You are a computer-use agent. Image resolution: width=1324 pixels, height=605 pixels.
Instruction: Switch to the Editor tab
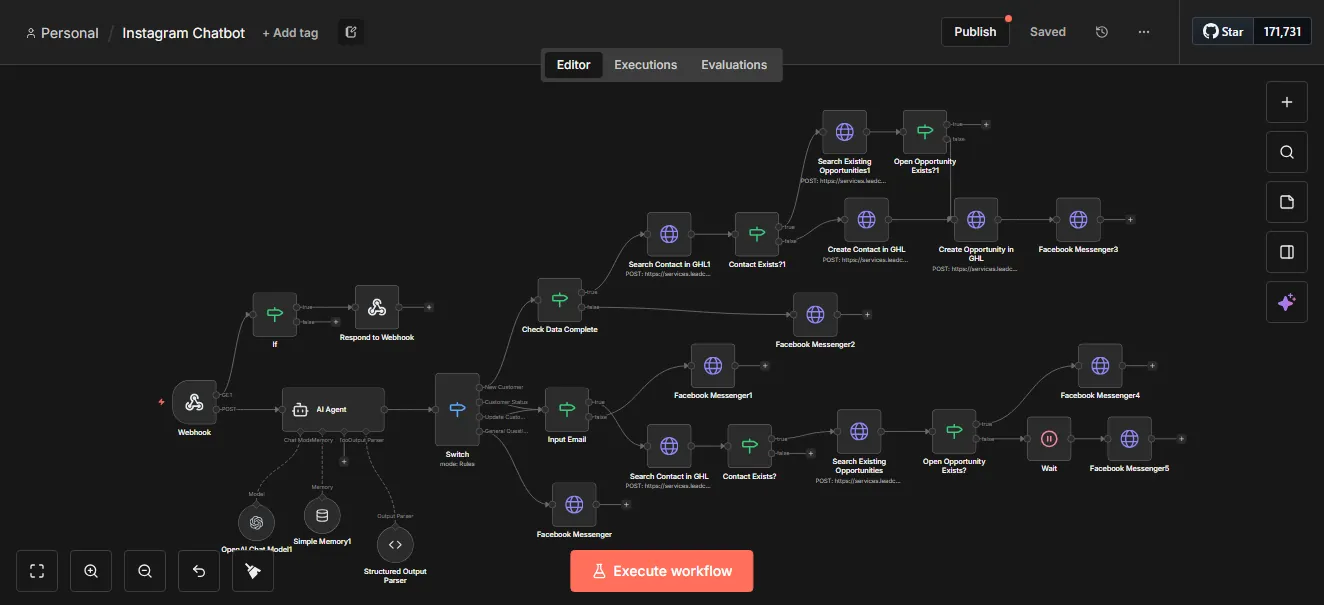[574, 65]
